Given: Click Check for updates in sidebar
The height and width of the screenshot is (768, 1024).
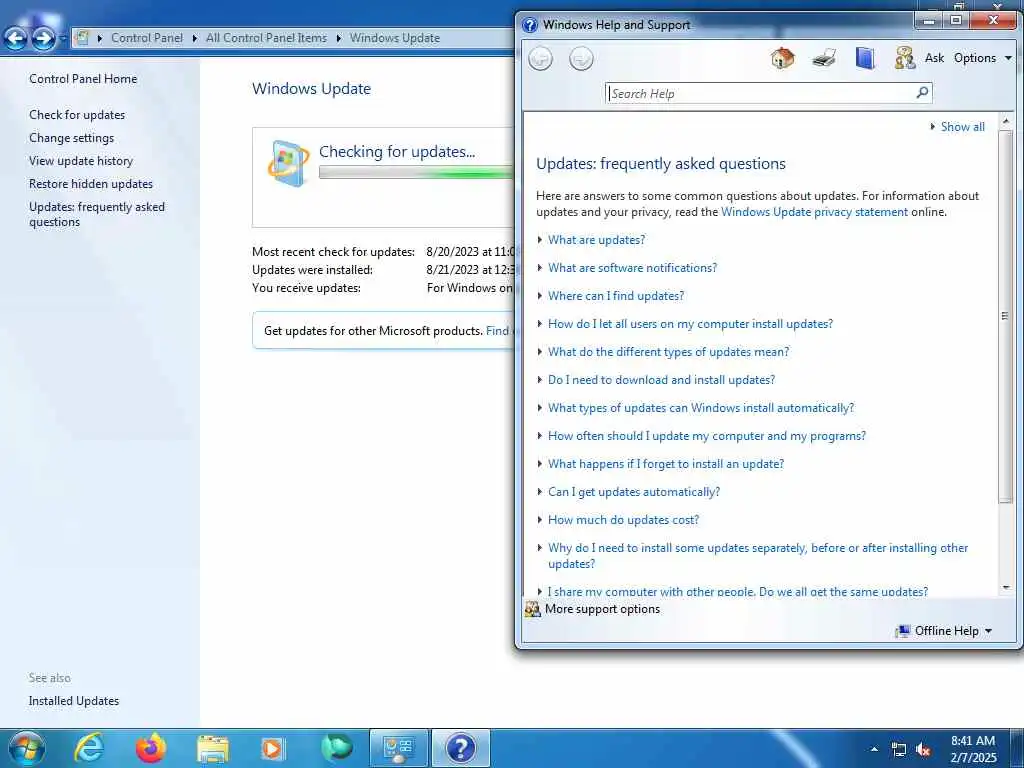Looking at the screenshot, I should [77, 115].
